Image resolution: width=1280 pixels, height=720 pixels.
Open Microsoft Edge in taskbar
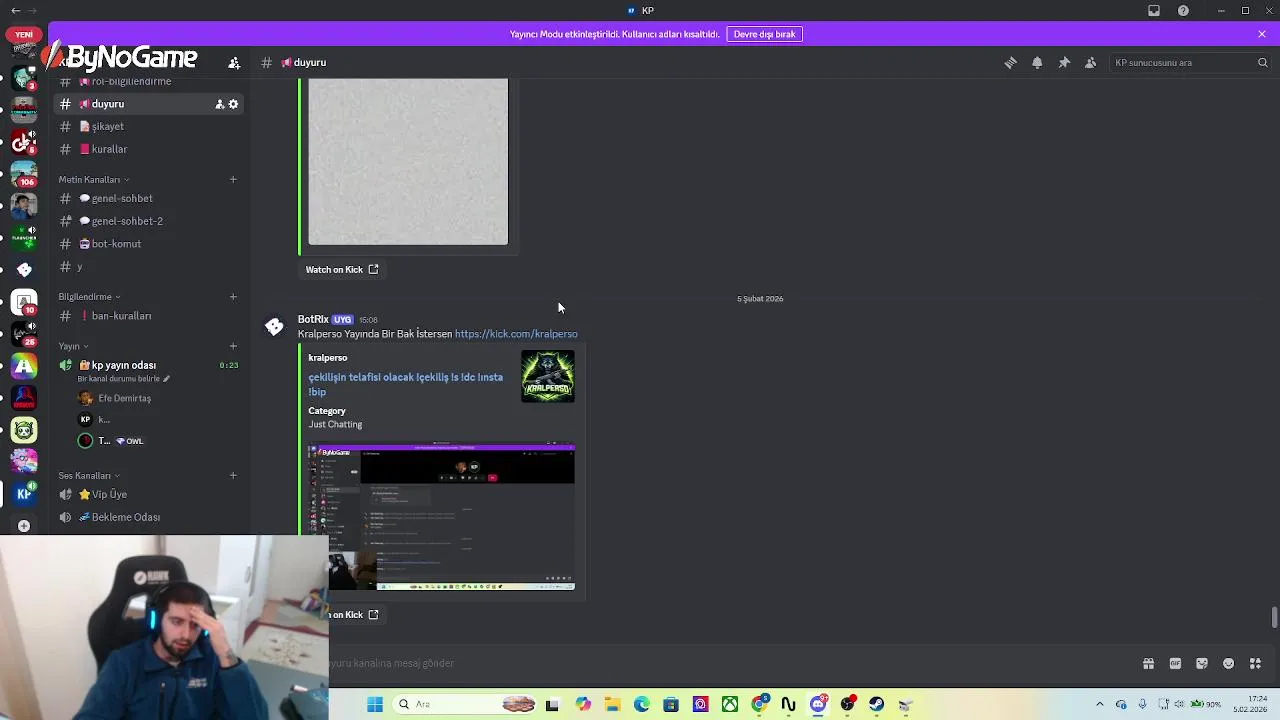click(x=642, y=704)
